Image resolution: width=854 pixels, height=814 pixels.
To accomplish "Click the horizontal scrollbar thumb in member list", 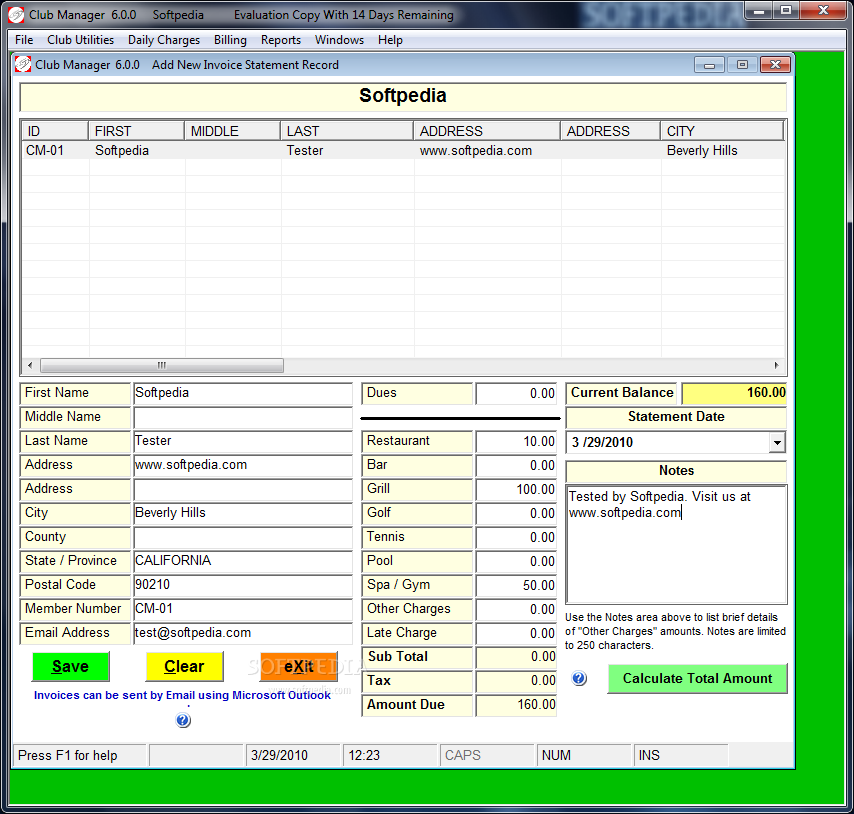I will click(162, 365).
